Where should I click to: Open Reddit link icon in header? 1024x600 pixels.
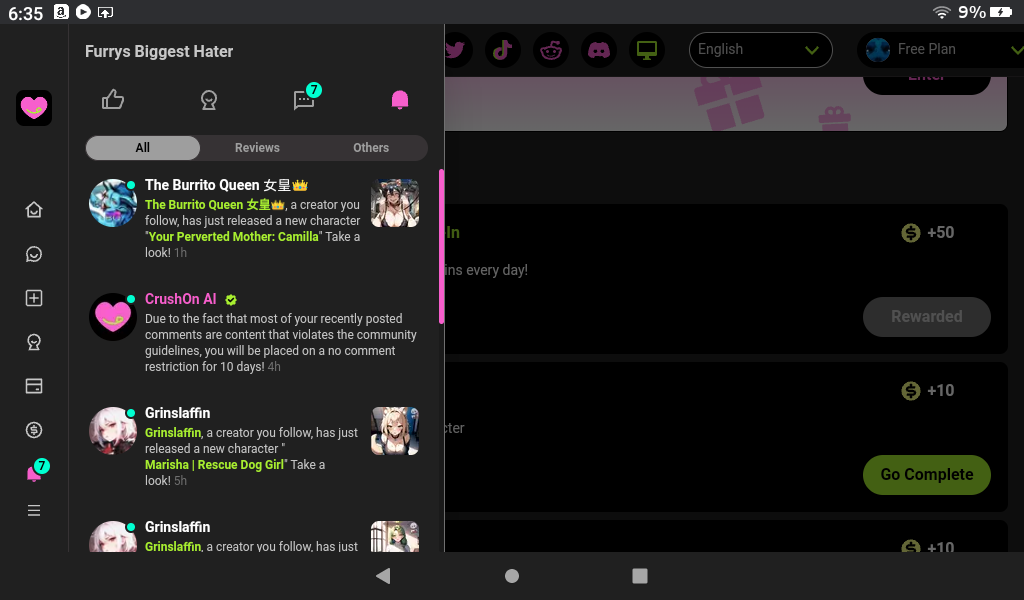pyautogui.click(x=551, y=50)
